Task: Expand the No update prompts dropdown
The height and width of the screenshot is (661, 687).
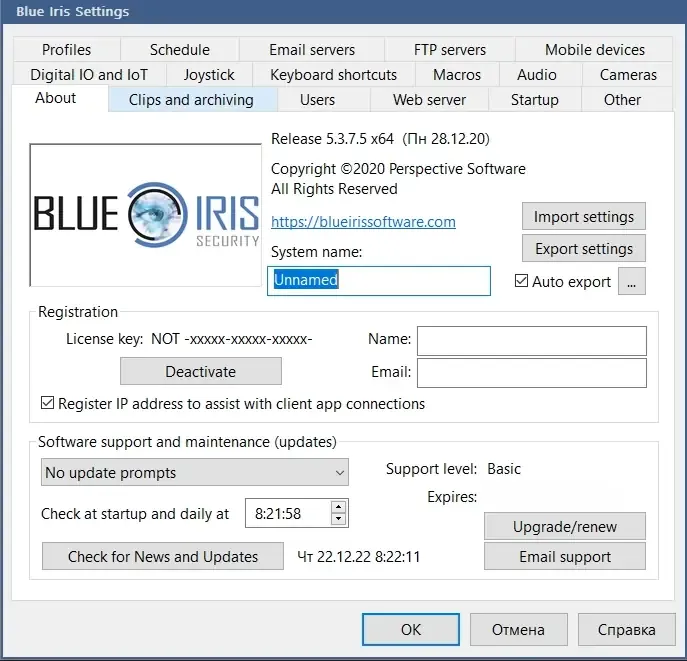Action: (195, 472)
